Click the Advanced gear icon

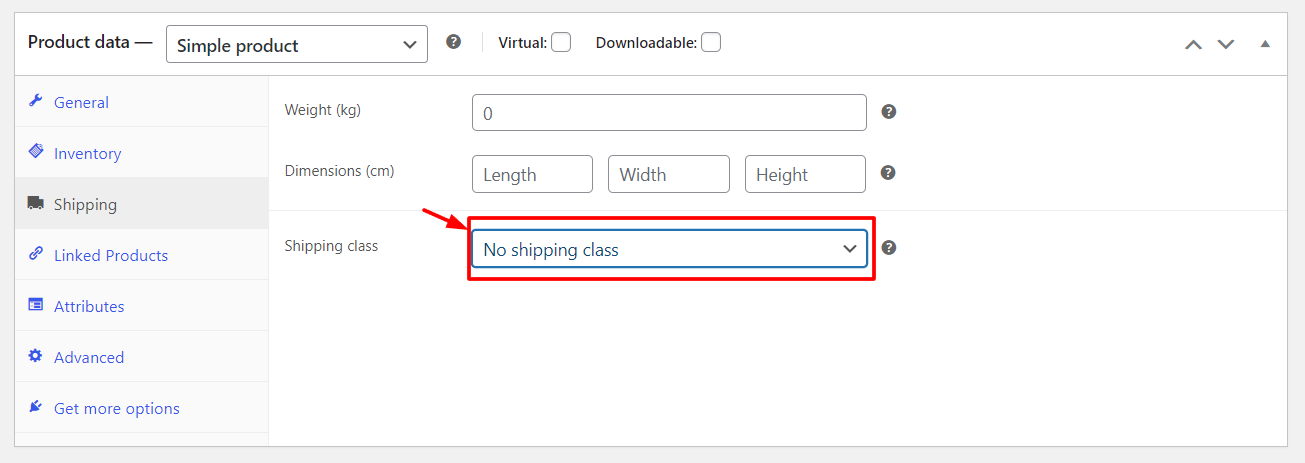36,356
